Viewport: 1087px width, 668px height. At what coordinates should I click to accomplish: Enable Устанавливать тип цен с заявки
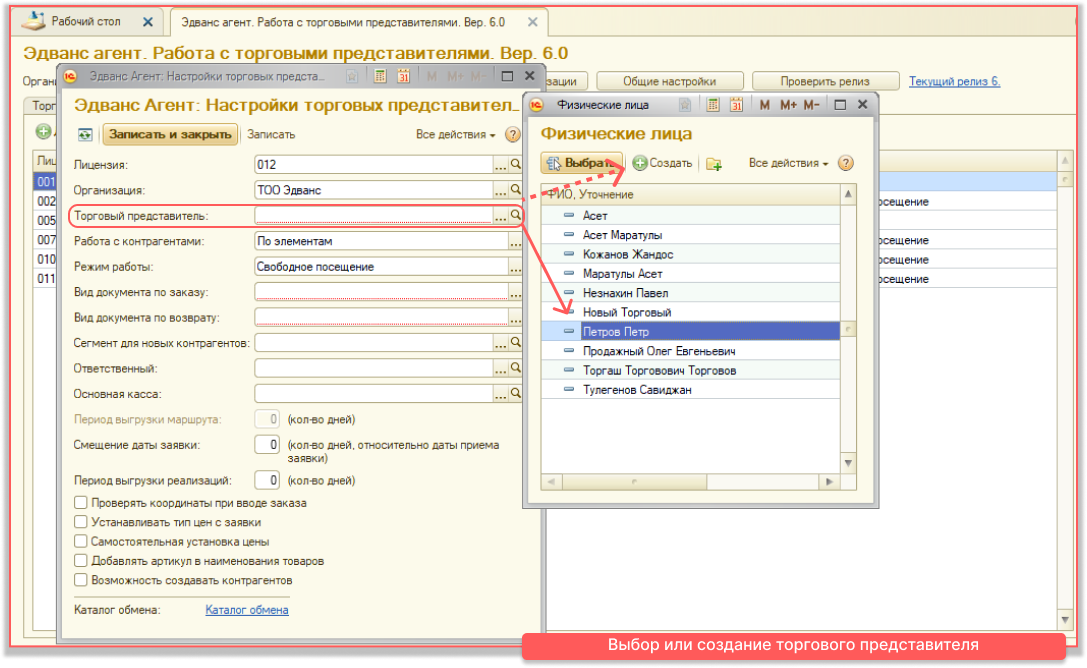pos(80,522)
